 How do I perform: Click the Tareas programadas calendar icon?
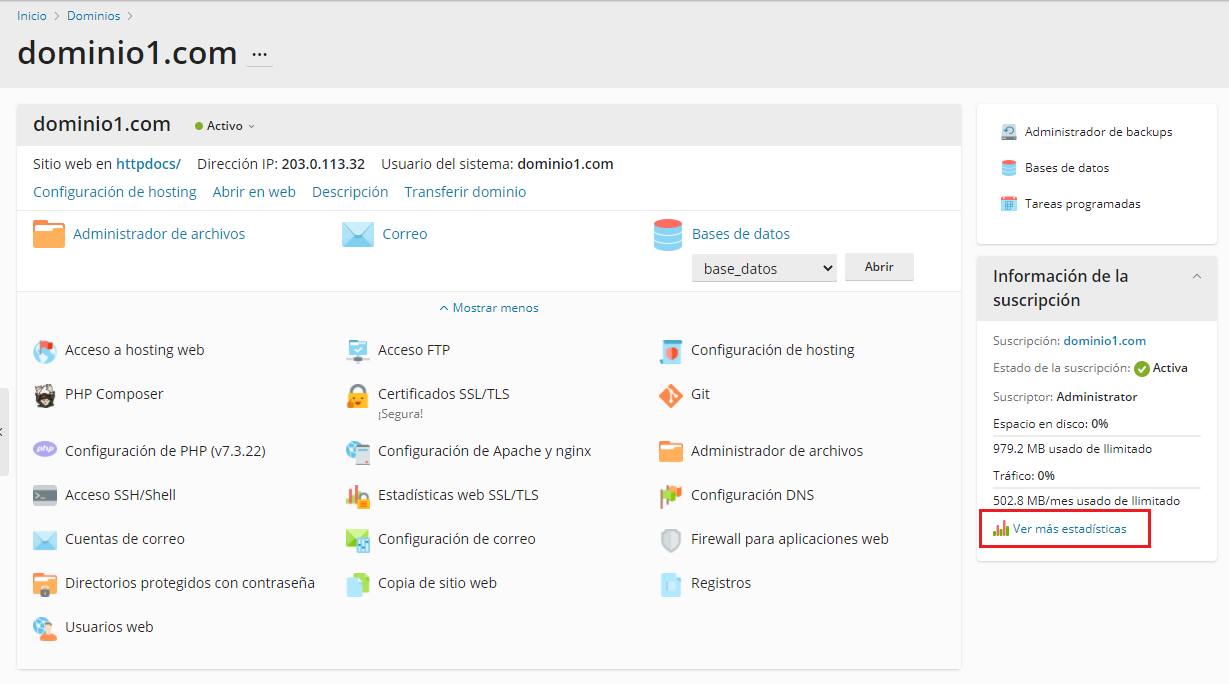pyautogui.click(x=1009, y=204)
